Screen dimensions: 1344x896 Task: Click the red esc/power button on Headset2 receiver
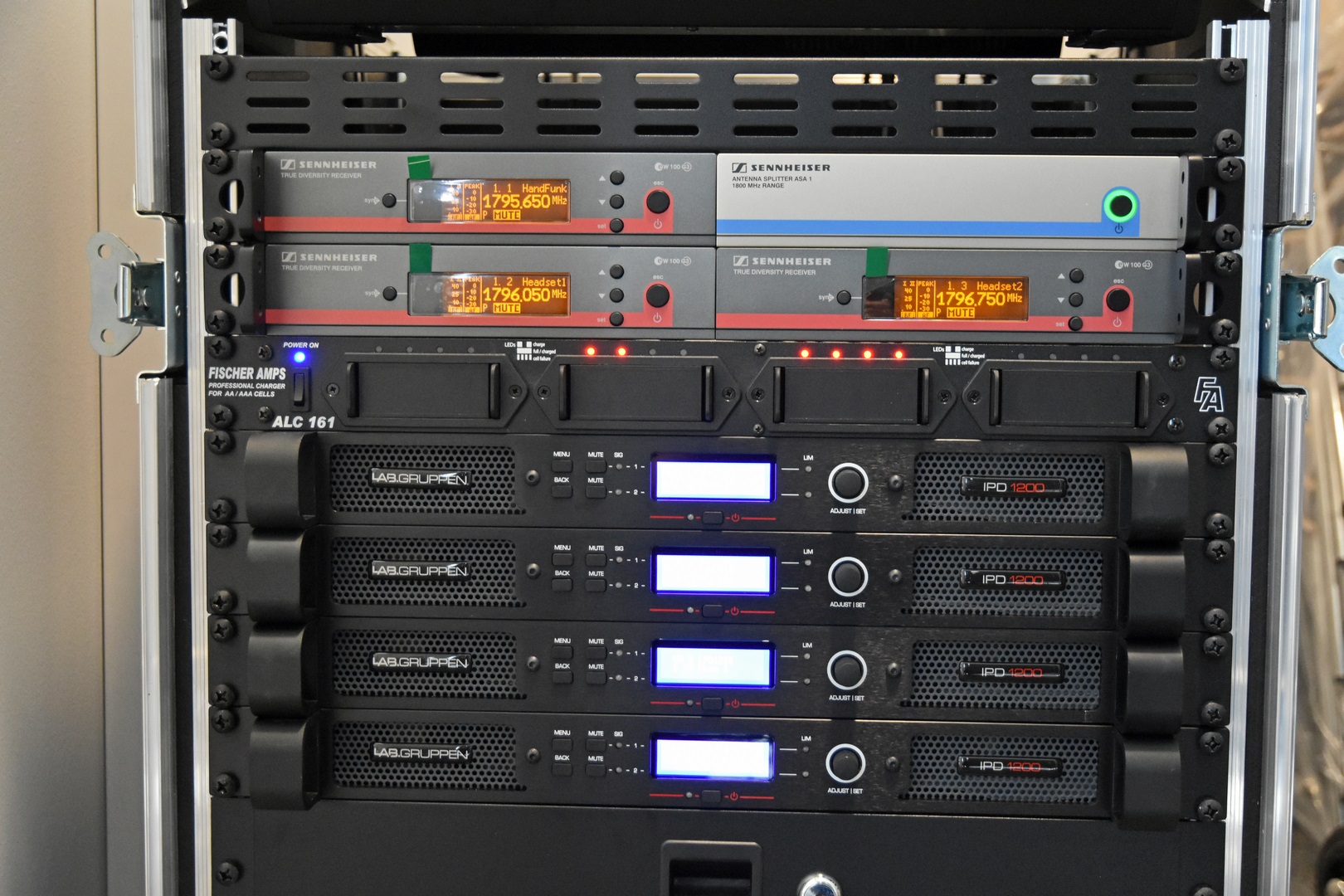1118,300
